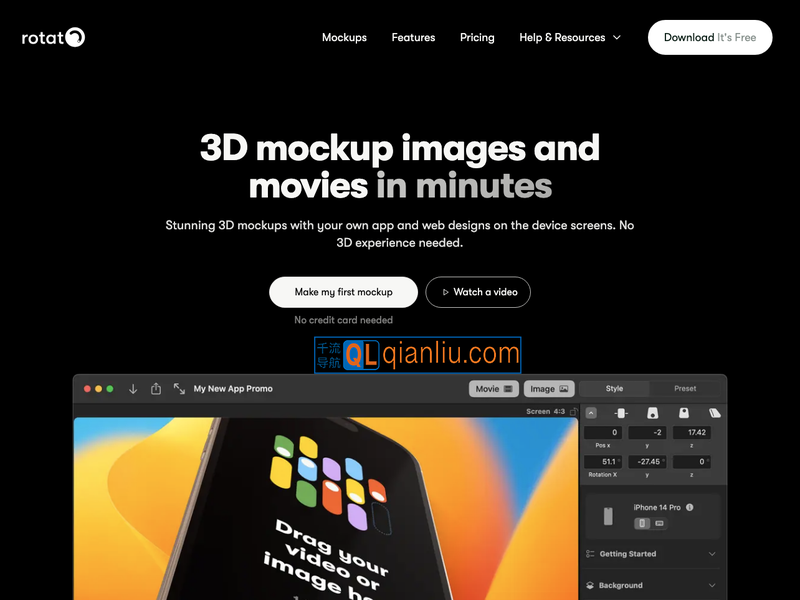The height and width of the screenshot is (600, 800).
Task: Click the tilted device angle icon
Action: 715,412
